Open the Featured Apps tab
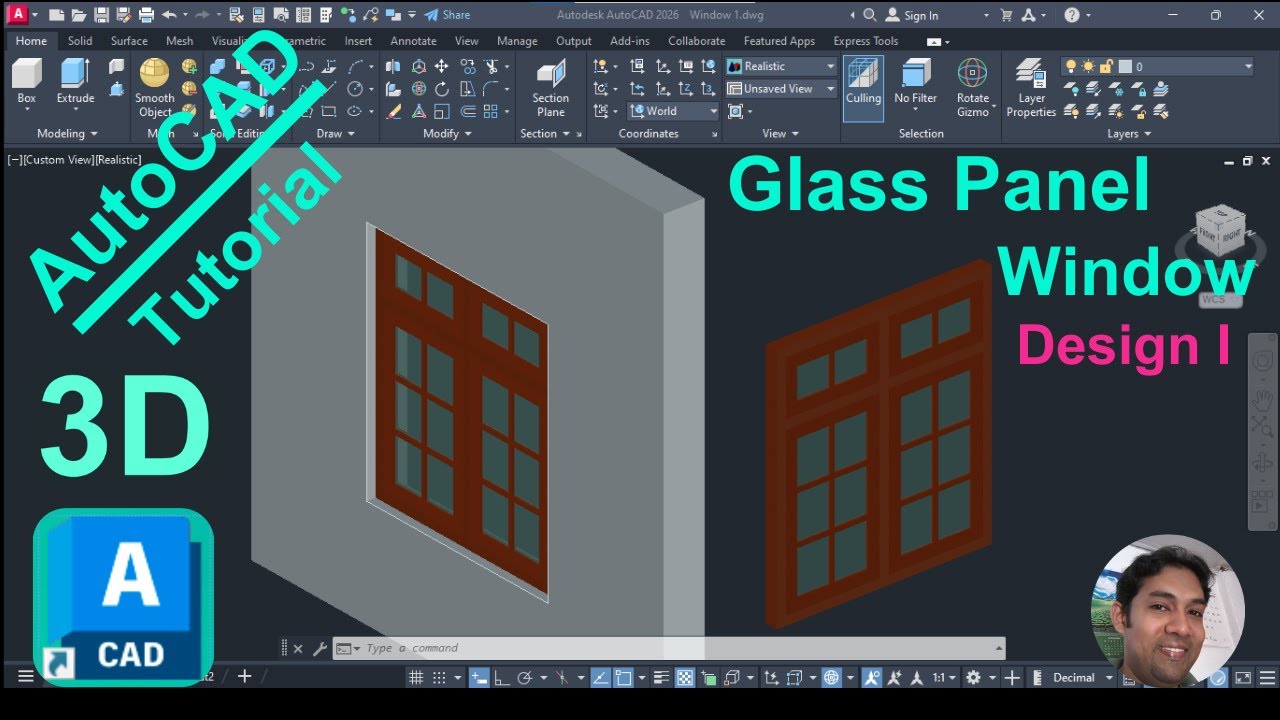Image resolution: width=1280 pixels, height=720 pixels. click(779, 41)
